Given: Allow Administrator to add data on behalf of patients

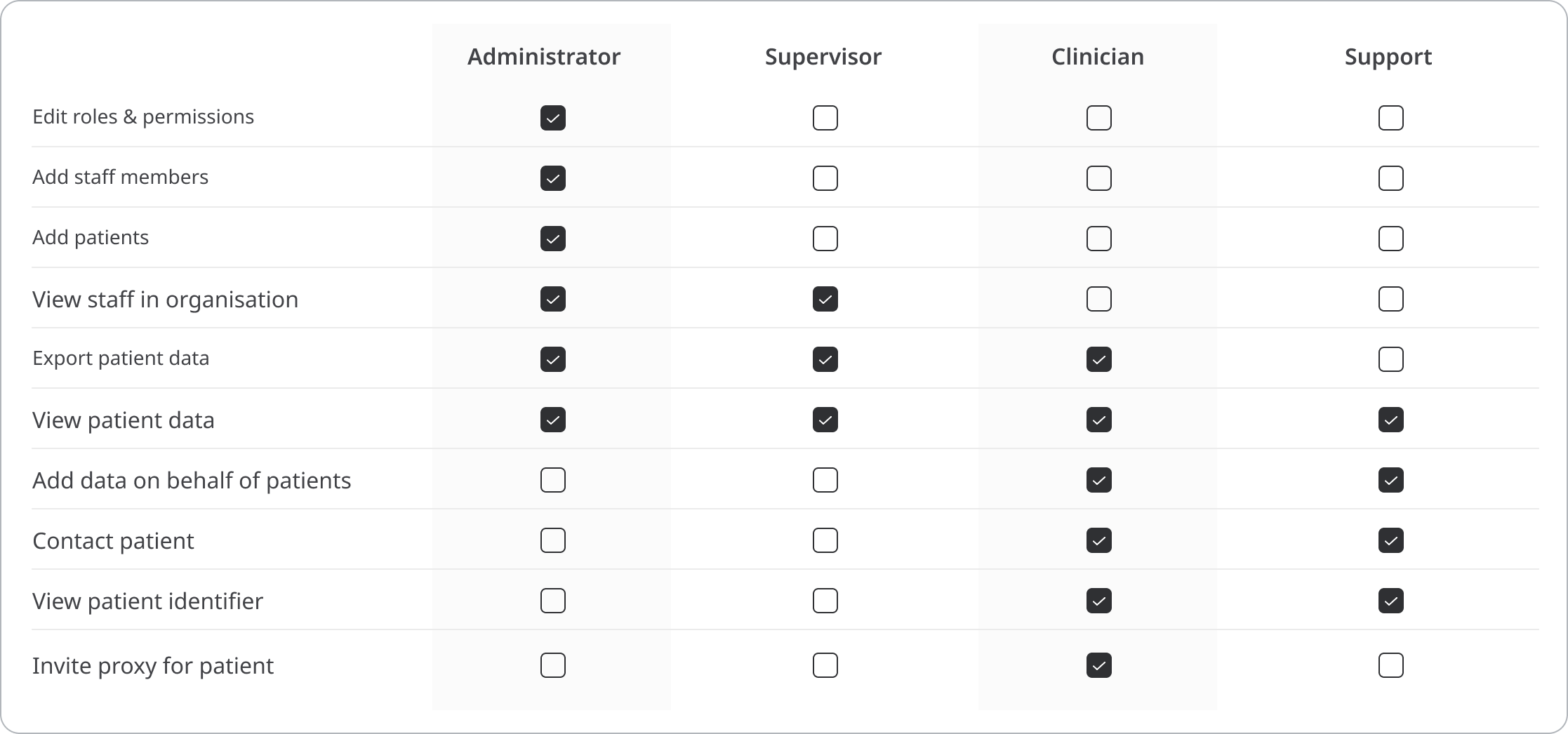Looking at the screenshot, I should click(x=553, y=480).
